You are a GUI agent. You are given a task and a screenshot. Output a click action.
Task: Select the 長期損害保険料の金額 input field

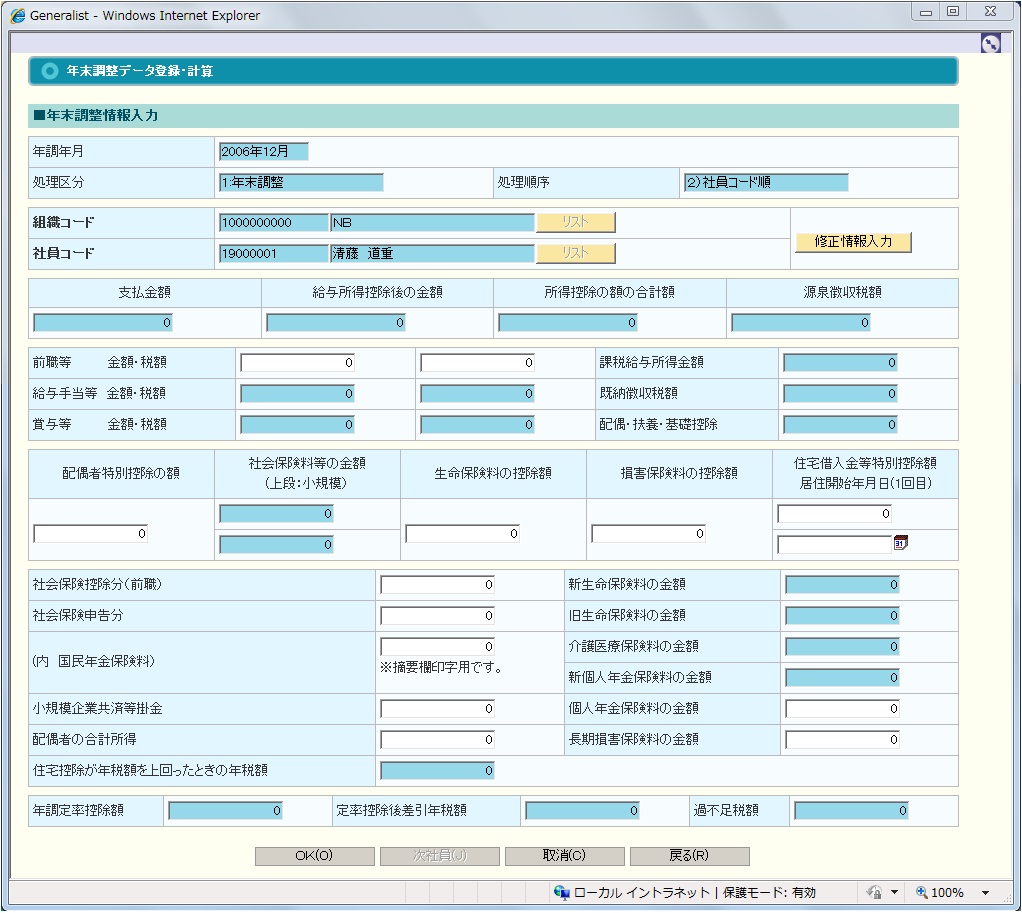842,740
